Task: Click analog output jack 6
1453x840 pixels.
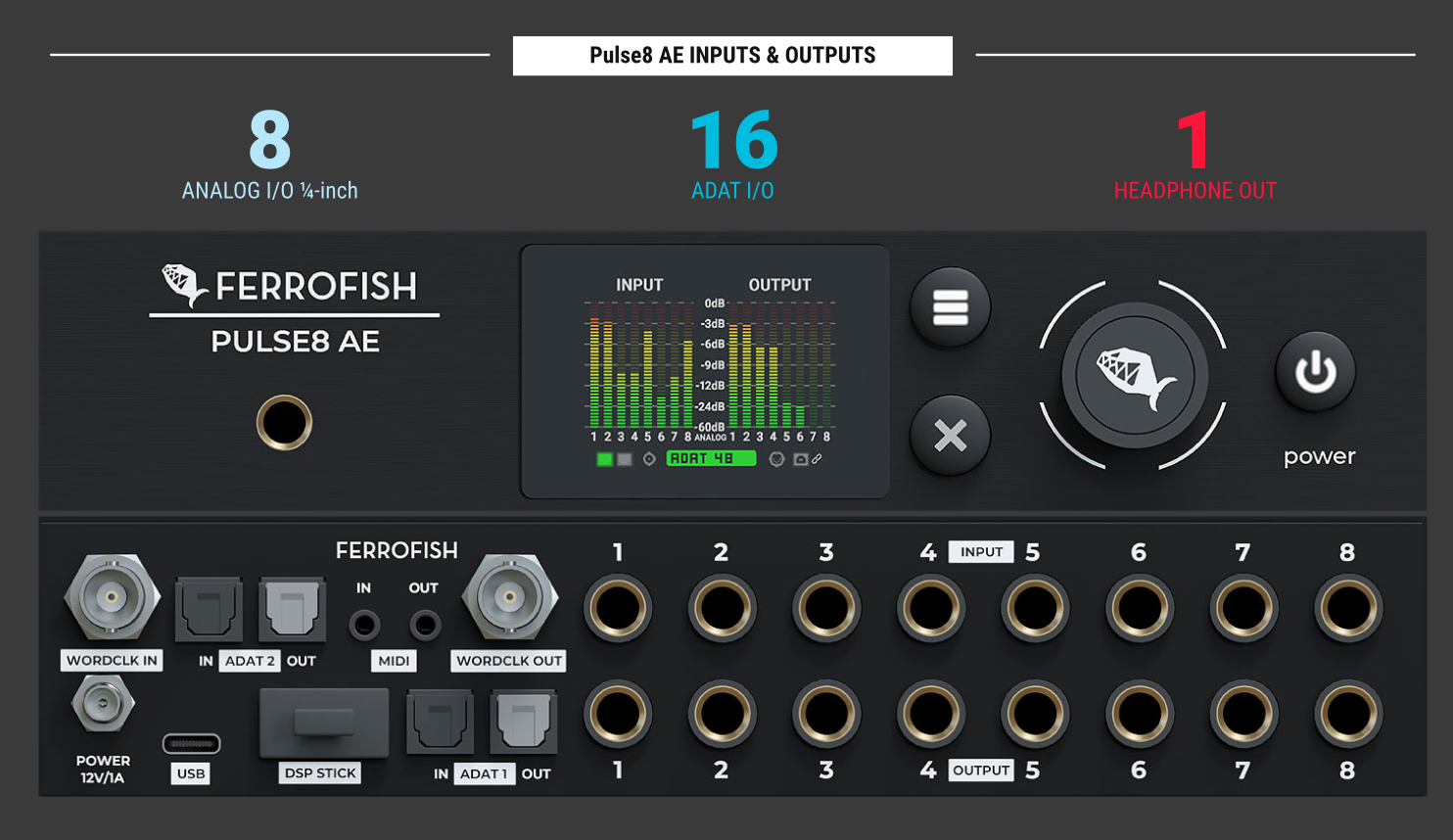Action: (1140, 714)
